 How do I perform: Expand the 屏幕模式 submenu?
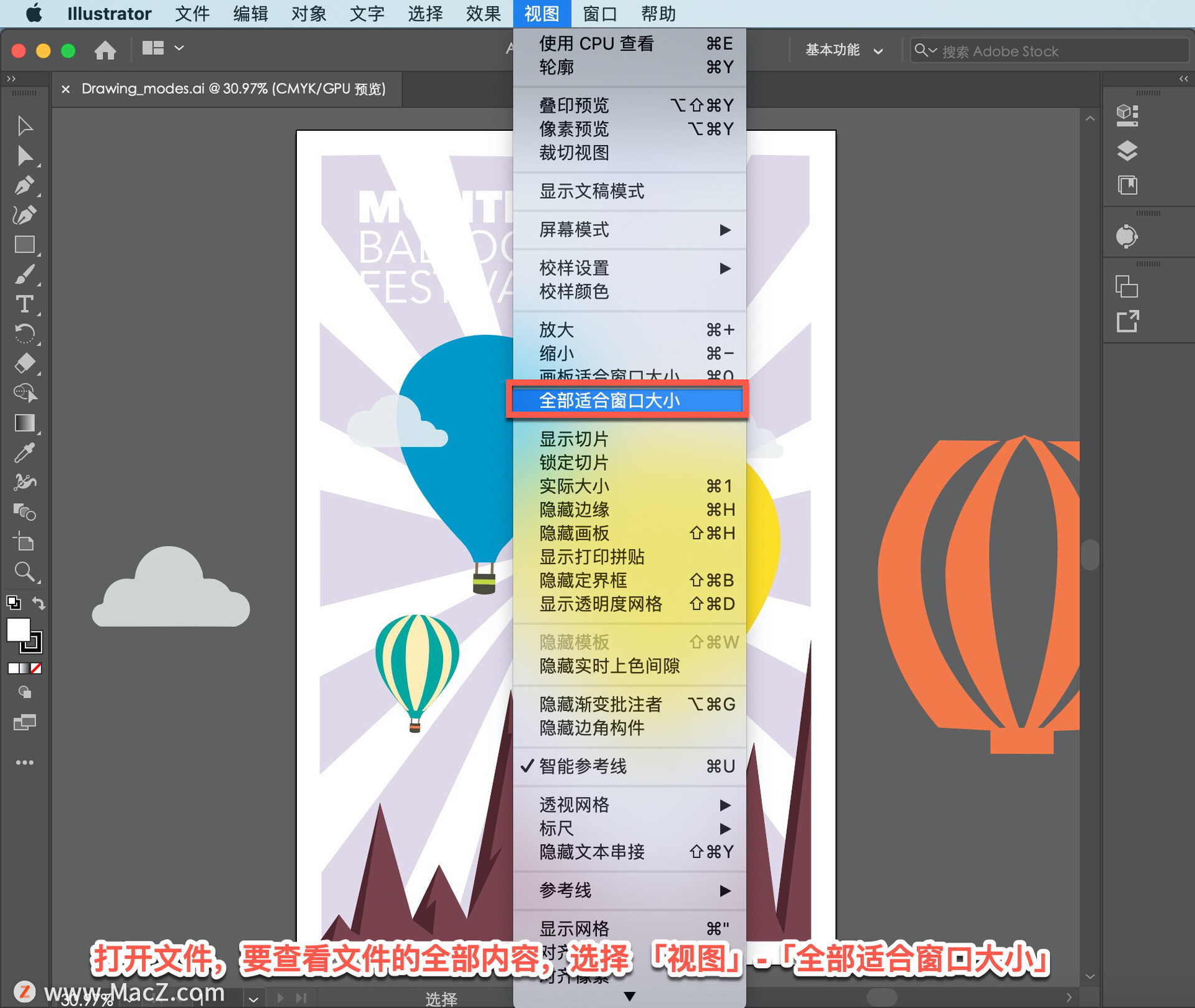coord(629,230)
